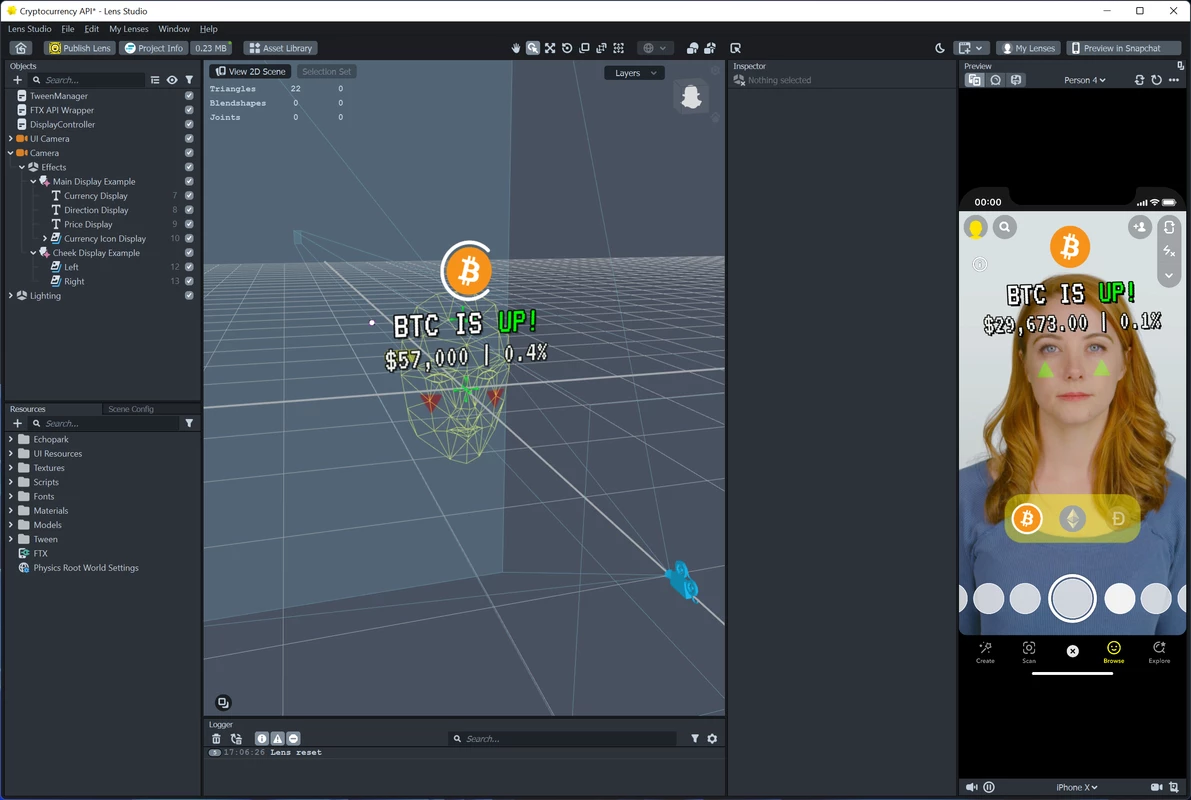Select the FTX resource item
1191x800 pixels.
click(40, 553)
